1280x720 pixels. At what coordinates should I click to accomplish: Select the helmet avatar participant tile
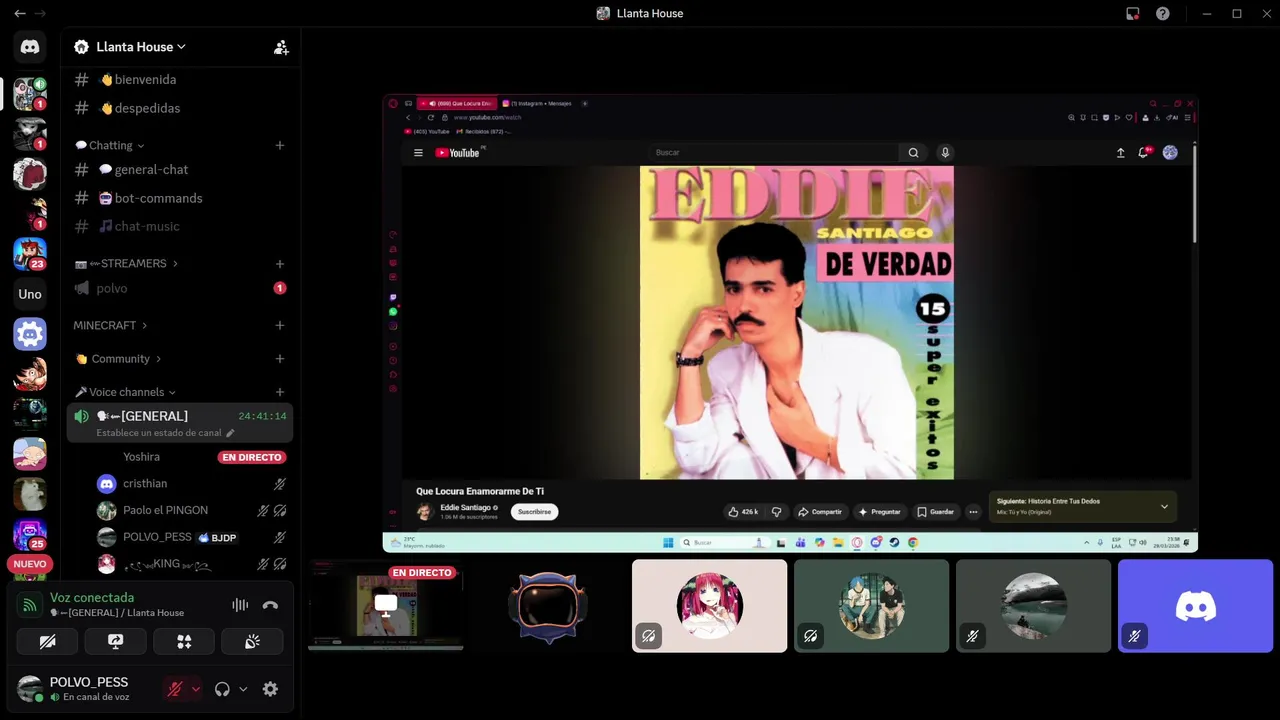click(x=547, y=606)
